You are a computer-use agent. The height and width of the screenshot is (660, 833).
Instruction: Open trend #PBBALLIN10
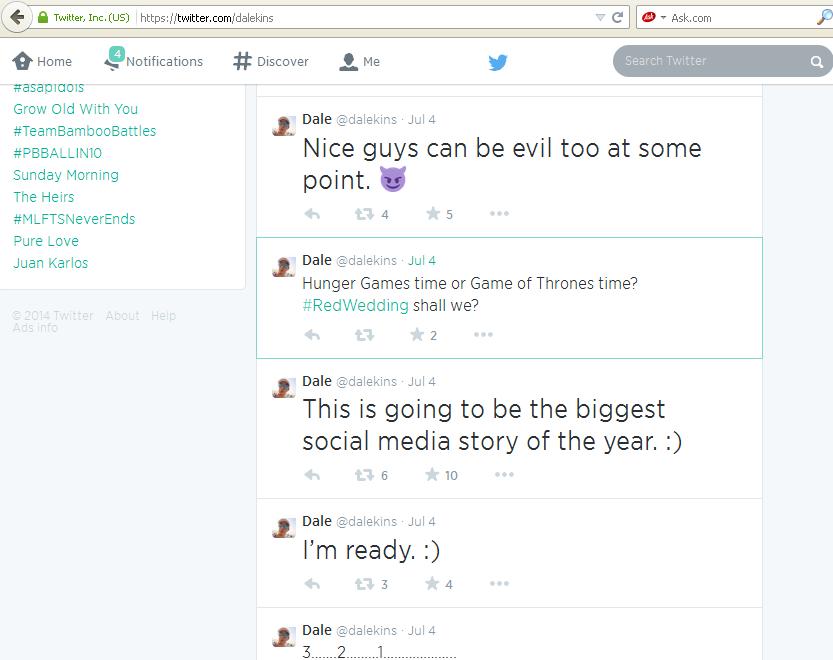(57, 153)
